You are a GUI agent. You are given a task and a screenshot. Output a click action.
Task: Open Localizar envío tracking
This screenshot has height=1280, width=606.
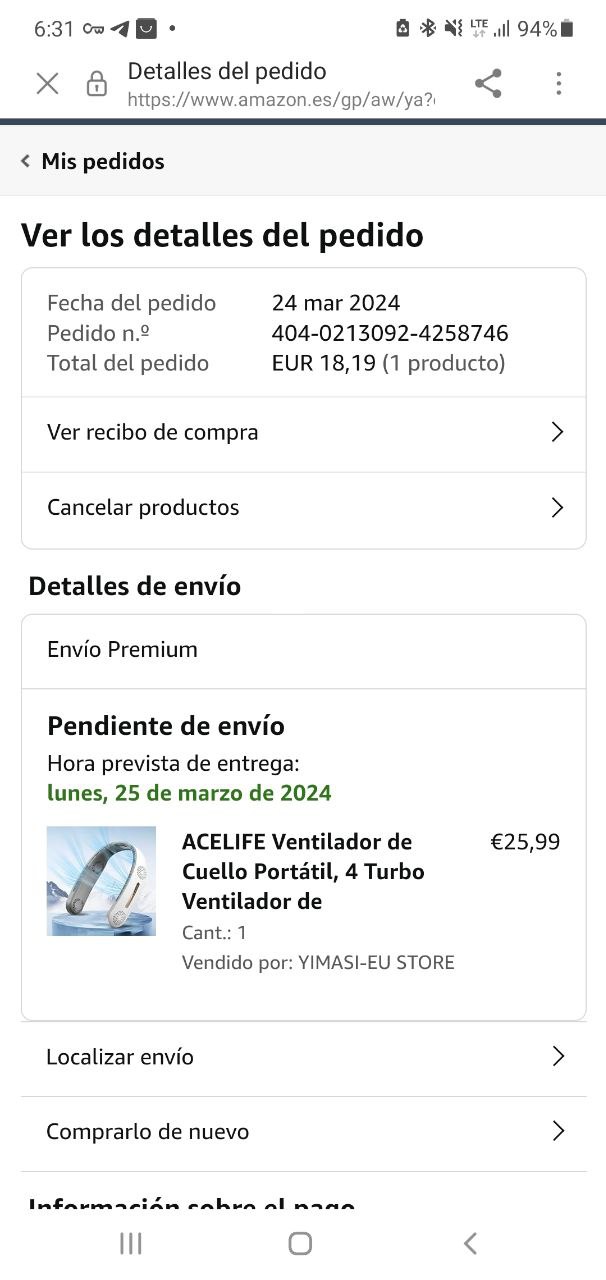pos(120,1057)
